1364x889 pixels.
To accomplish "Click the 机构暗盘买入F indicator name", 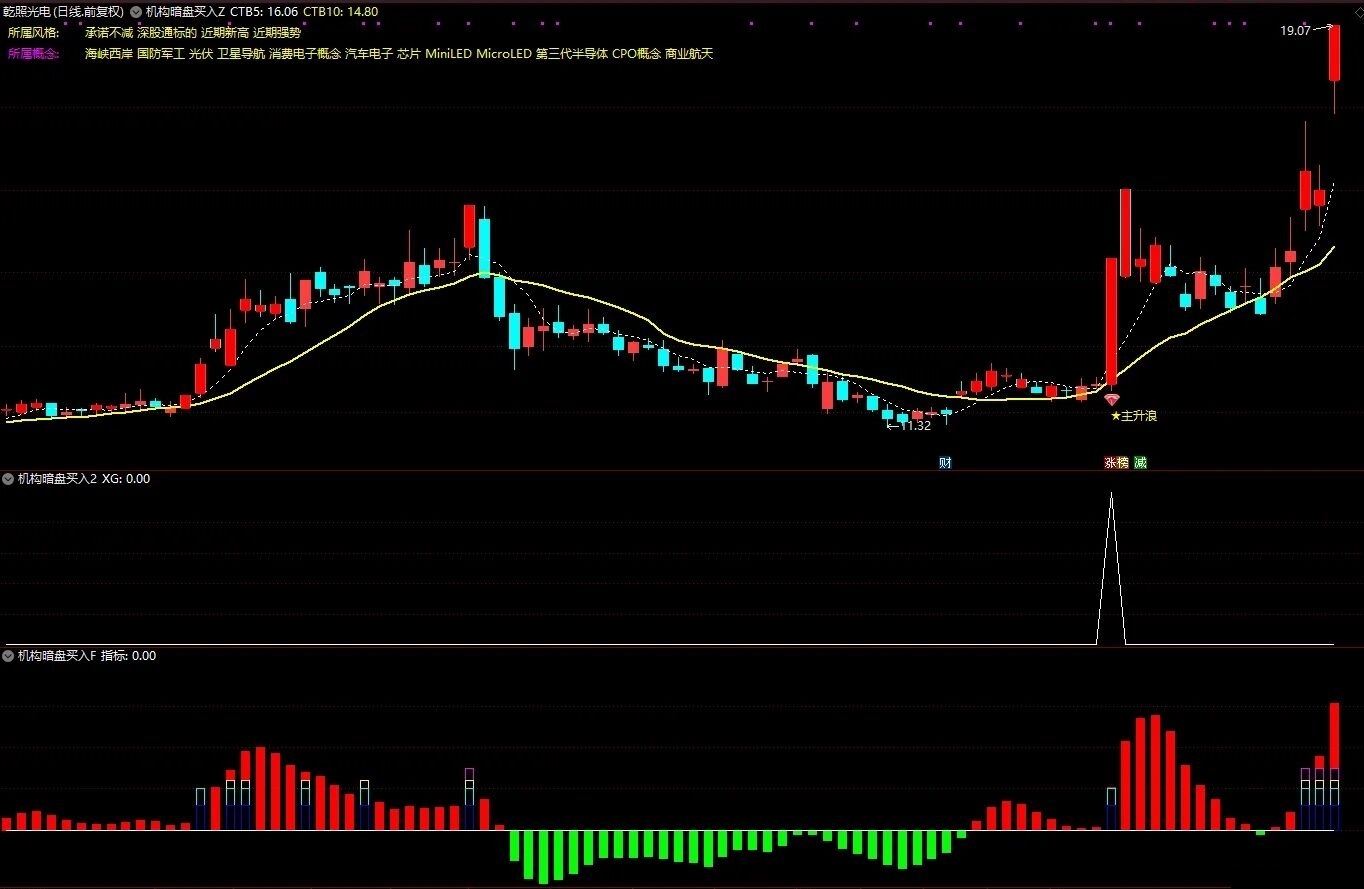I will 57,656.
